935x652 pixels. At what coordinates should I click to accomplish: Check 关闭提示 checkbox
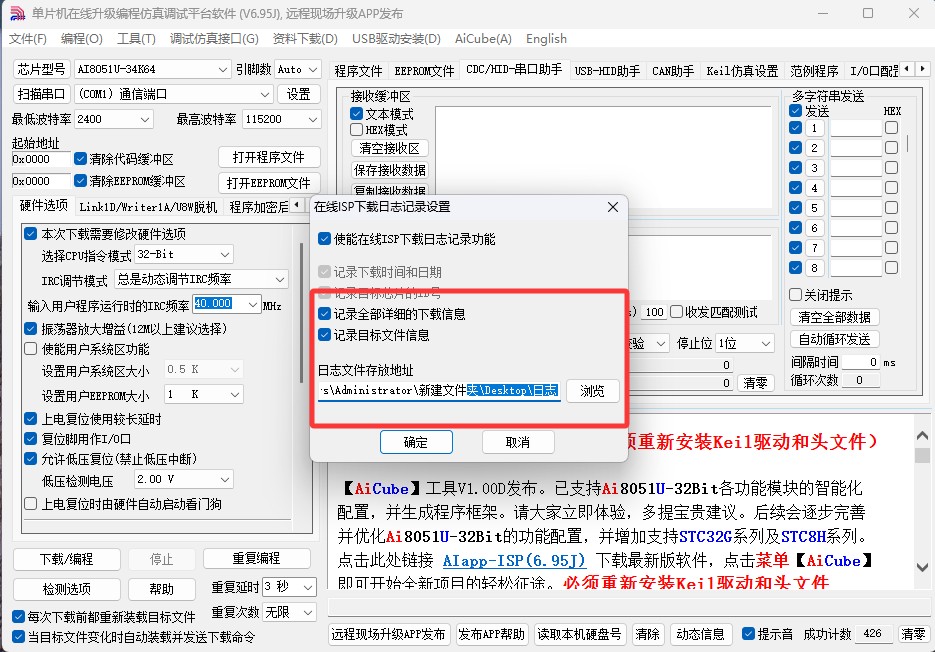pyautogui.click(x=795, y=295)
